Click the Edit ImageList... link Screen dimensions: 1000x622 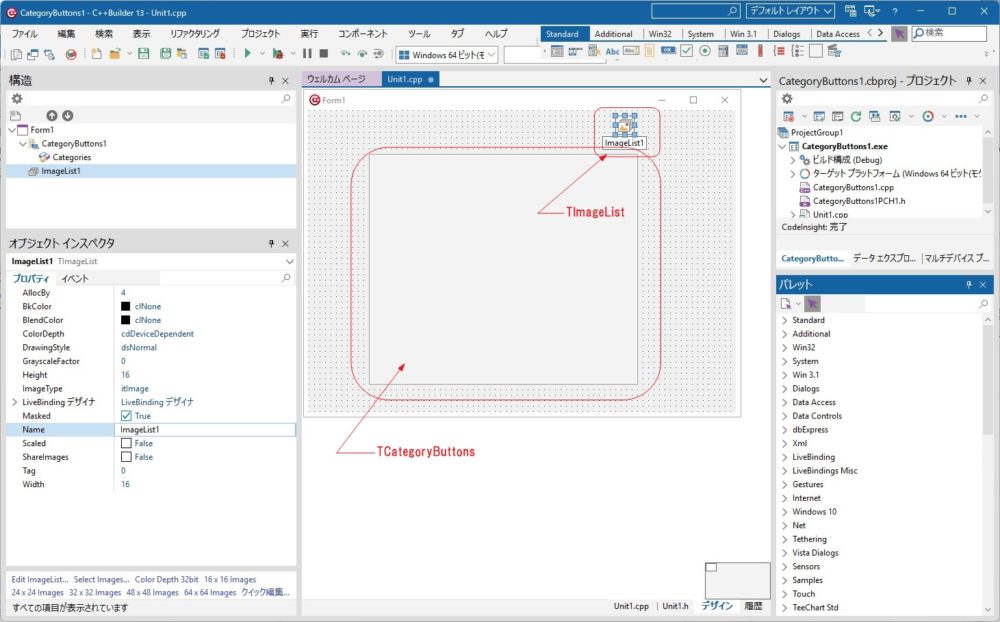[40, 579]
